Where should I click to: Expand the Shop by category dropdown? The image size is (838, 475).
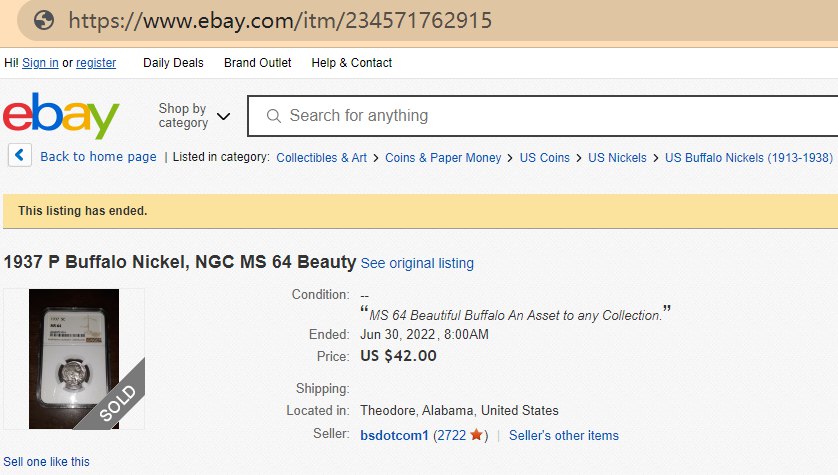[194, 116]
